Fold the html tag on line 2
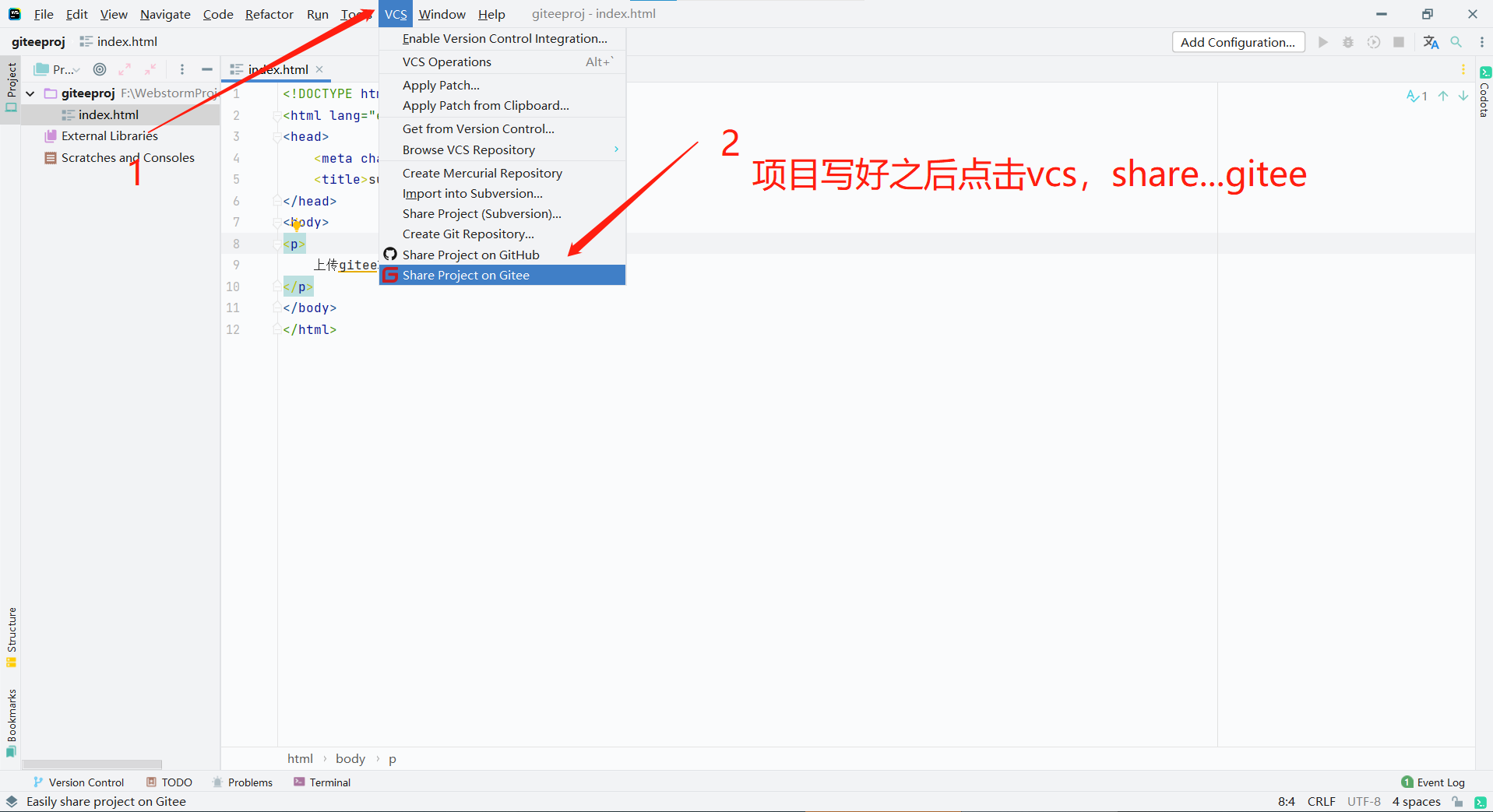Viewport: 1493px width, 812px height. pyautogui.click(x=276, y=115)
